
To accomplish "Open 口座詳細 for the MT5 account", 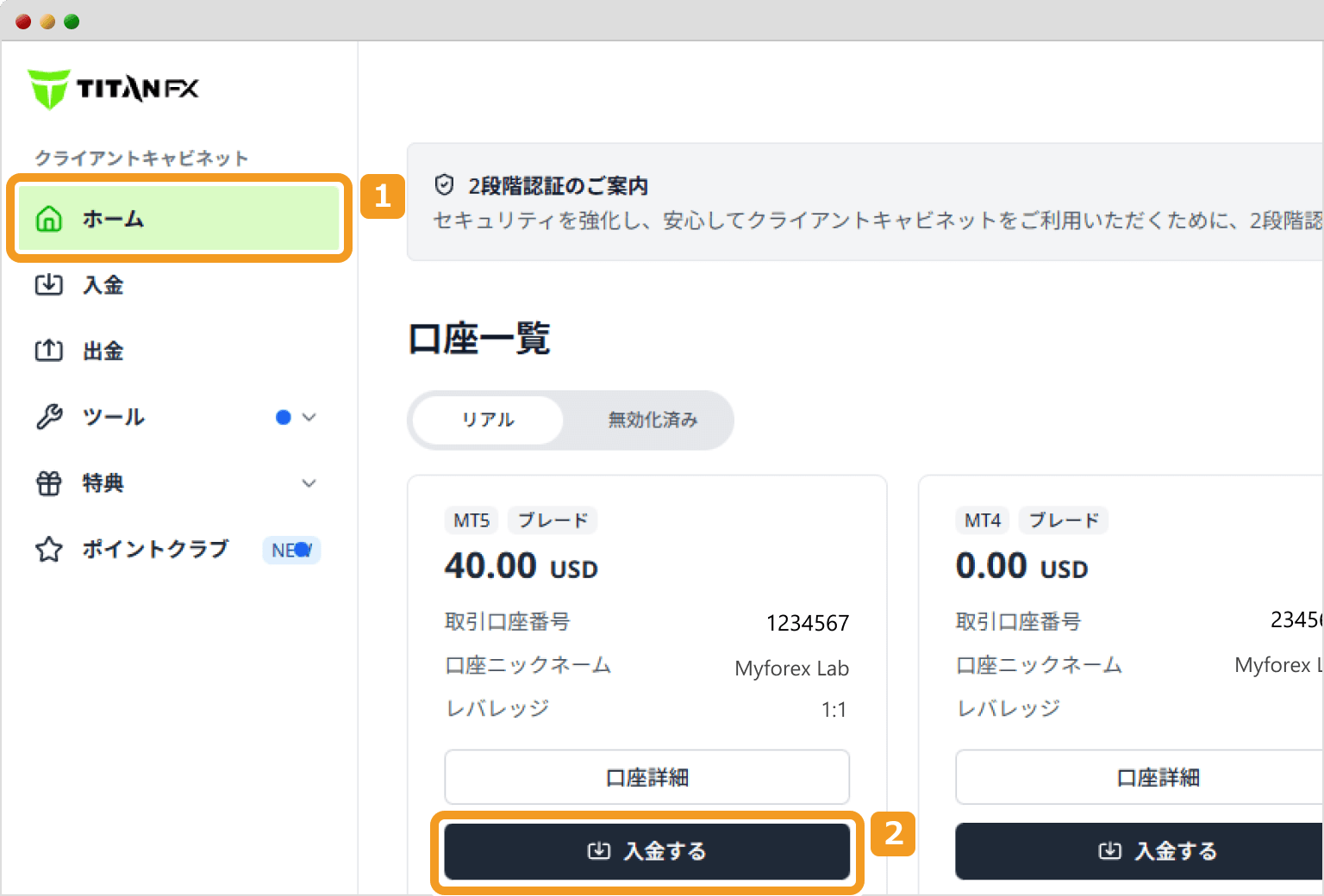I will click(x=646, y=777).
